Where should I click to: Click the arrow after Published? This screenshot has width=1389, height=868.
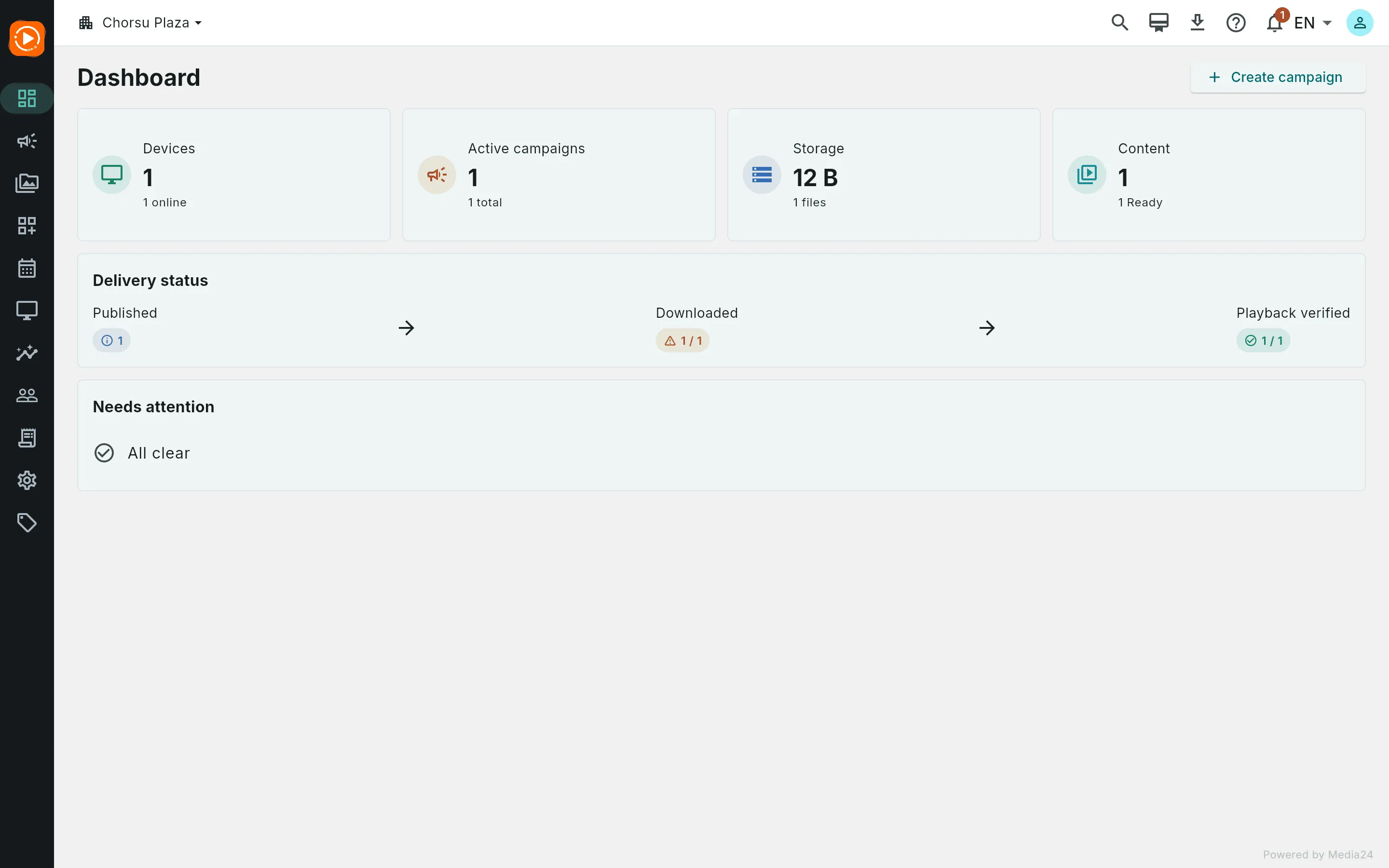pyautogui.click(x=407, y=328)
